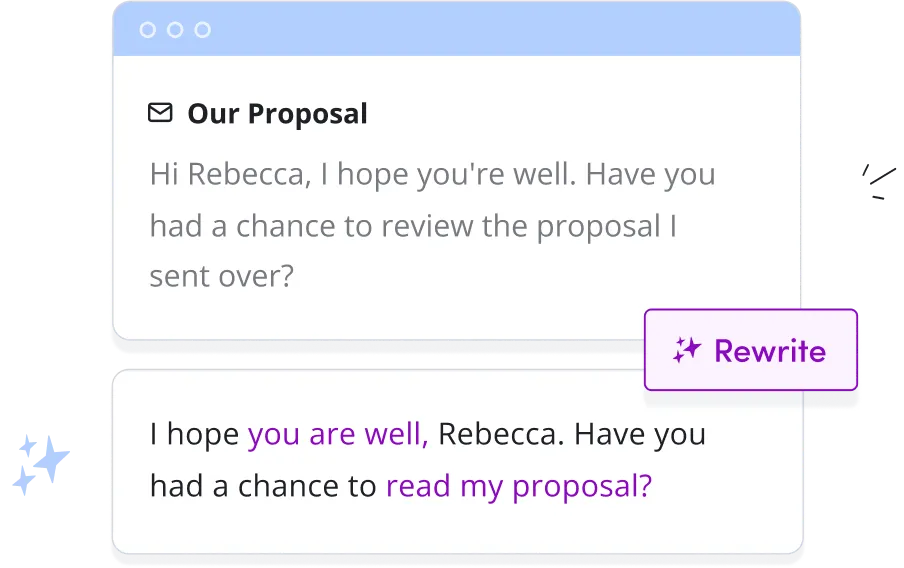Click the first window circle control

(148, 29)
